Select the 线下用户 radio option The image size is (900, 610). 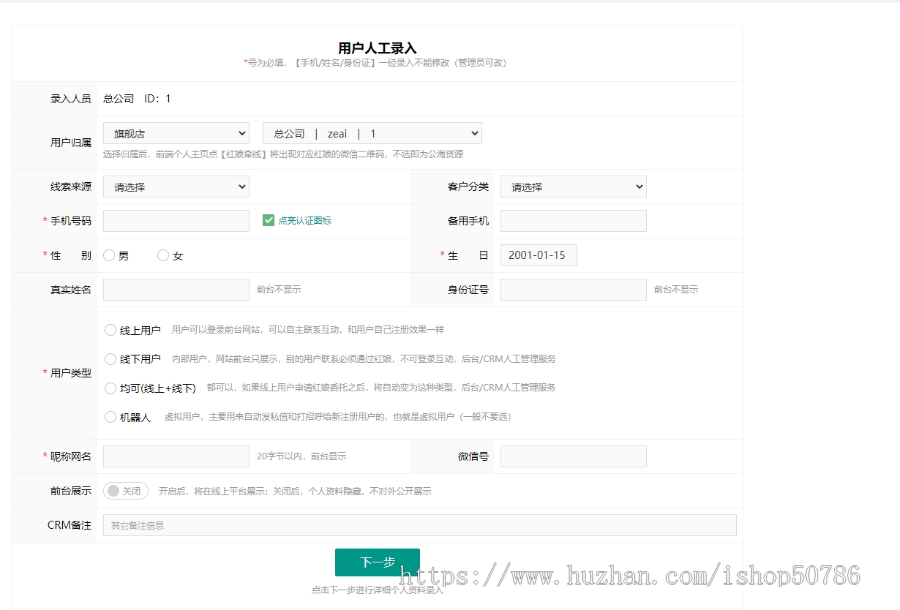coord(110,359)
